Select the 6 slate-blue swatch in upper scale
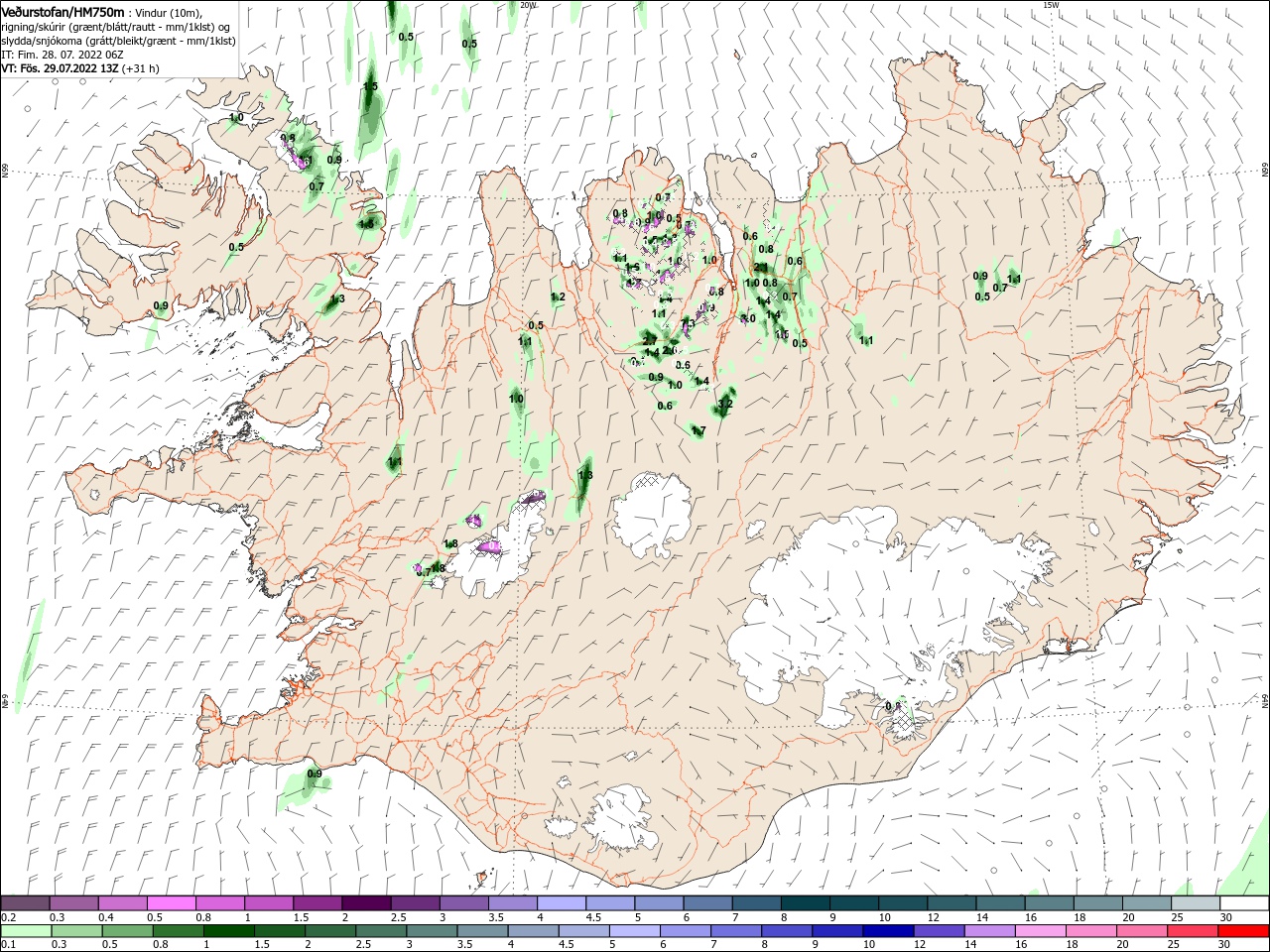Viewport: 1270px width, 952px height. tap(706, 903)
